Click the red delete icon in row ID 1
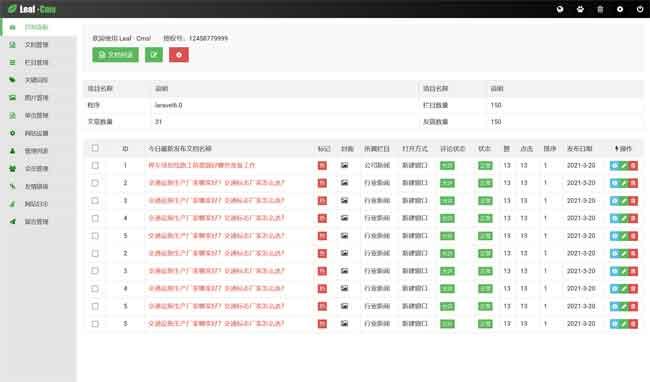This screenshot has height=382, width=650. (x=633, y=165)
